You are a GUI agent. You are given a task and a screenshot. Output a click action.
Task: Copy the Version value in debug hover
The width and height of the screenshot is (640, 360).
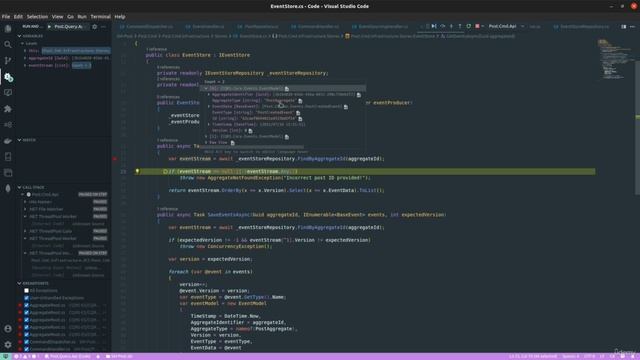click(250, 131)
